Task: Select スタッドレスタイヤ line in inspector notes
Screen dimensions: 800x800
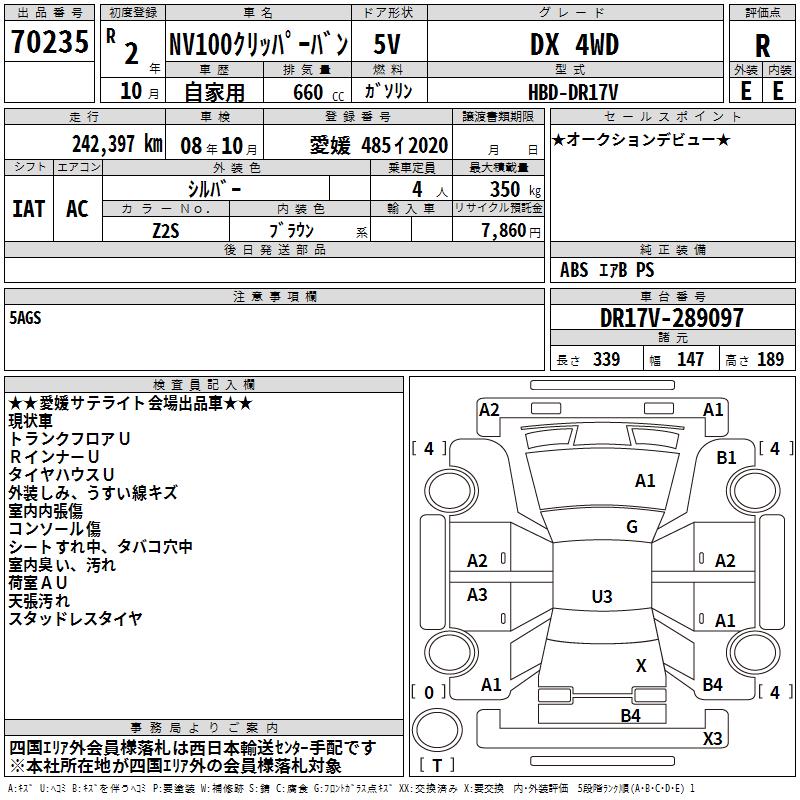Action: click(76, 619)
